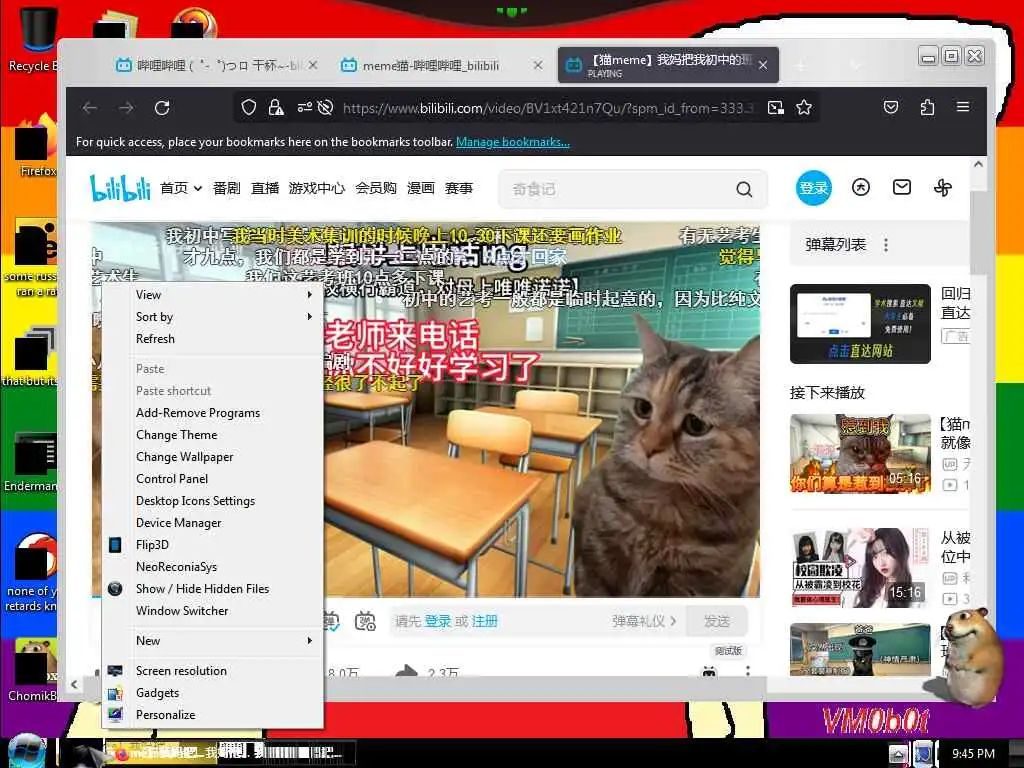Select Refresh in desktop context menu

[x=213, y=339]
